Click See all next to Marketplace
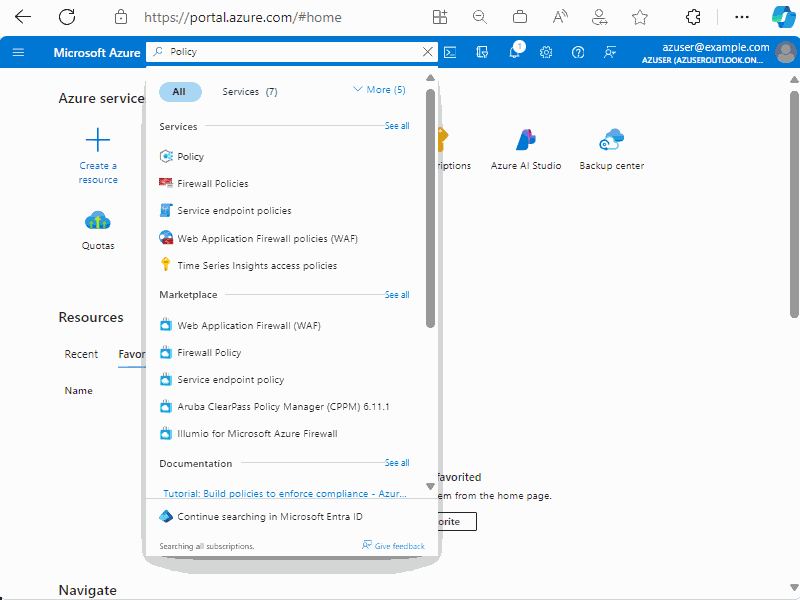This screenshot has width=800, height=600. coord(396,295)
